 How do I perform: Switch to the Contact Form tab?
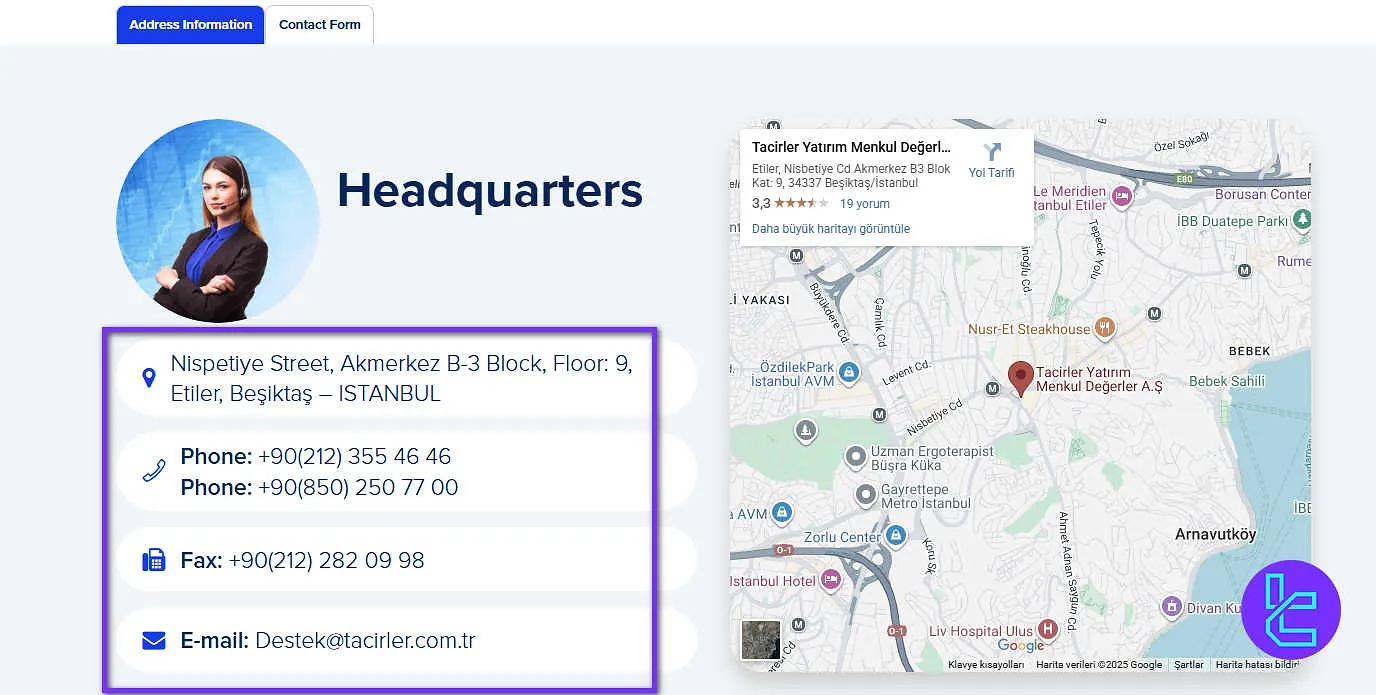pyautogui.click(x=319, y=25)
